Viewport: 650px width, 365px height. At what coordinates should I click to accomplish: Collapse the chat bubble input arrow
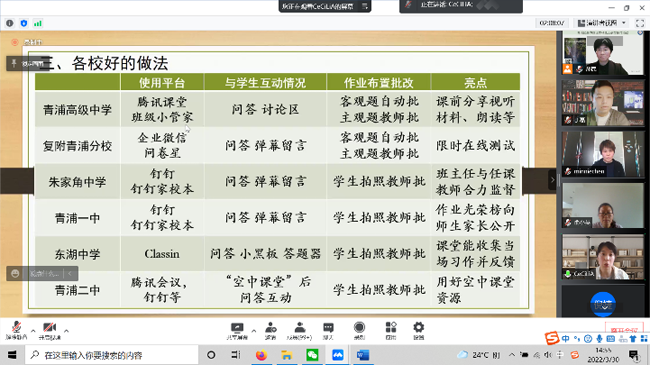pos(70,273)
